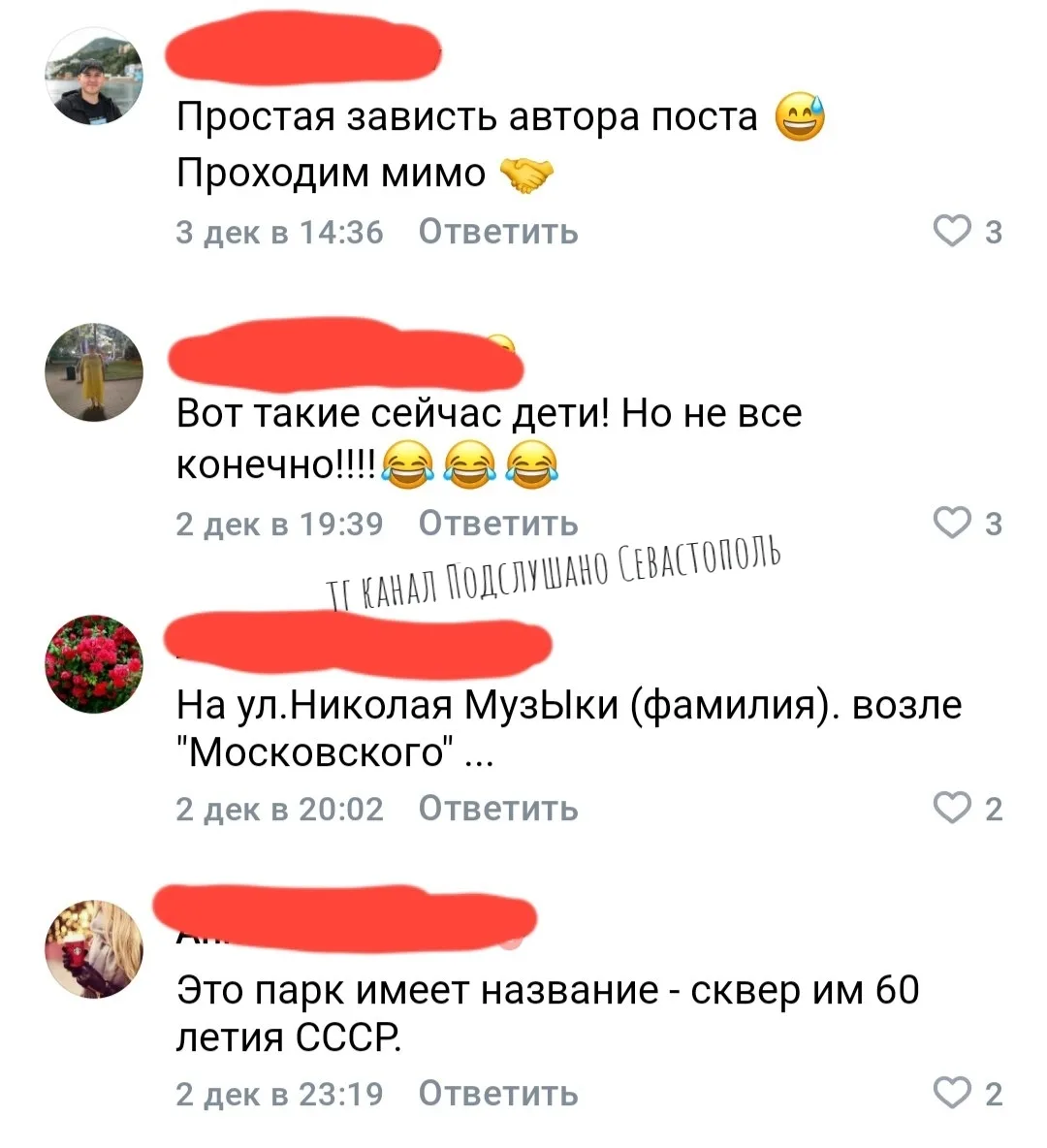Image resolution: width=1047 pixels, height=1148 pixels.
Task: Reply to the 2 дек в 20:02 comment
Action: click(x=498, y=809)
